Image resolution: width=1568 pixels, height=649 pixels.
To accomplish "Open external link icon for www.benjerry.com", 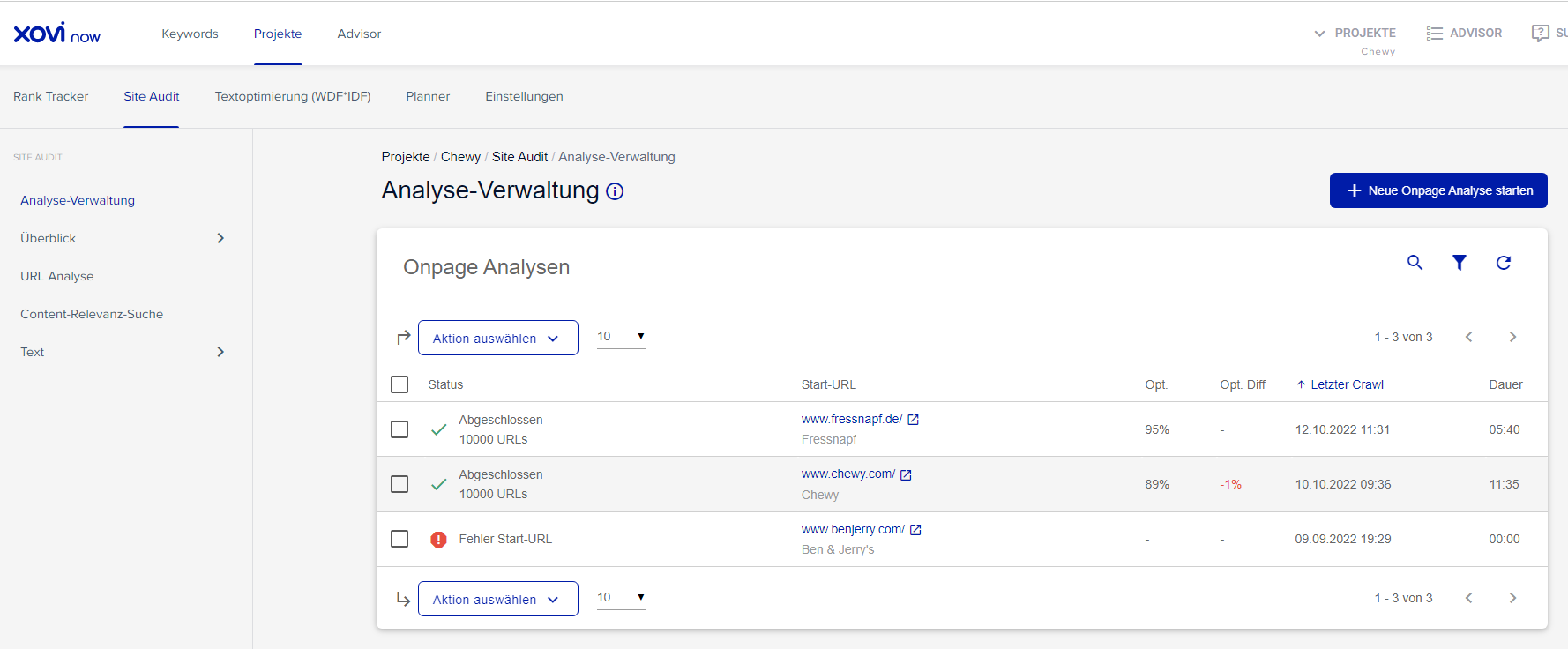I will click(x=915, y=530).
